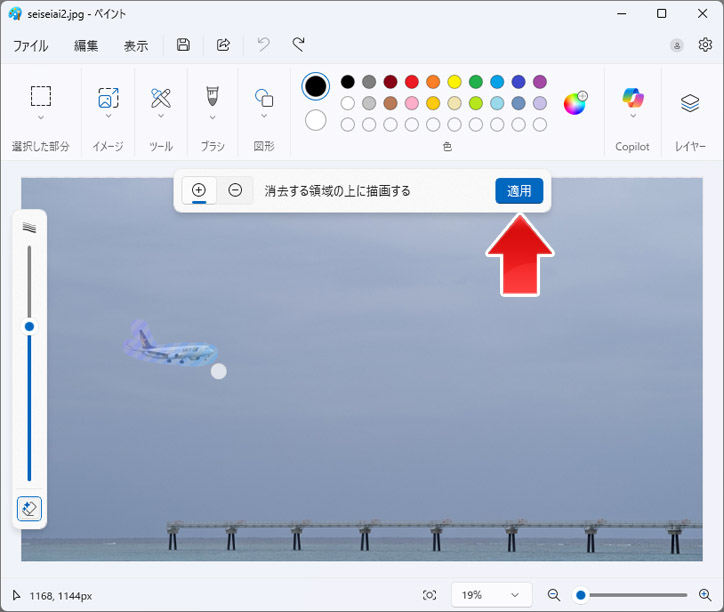Pick the purple color swatch

click(x=540, y=82)
